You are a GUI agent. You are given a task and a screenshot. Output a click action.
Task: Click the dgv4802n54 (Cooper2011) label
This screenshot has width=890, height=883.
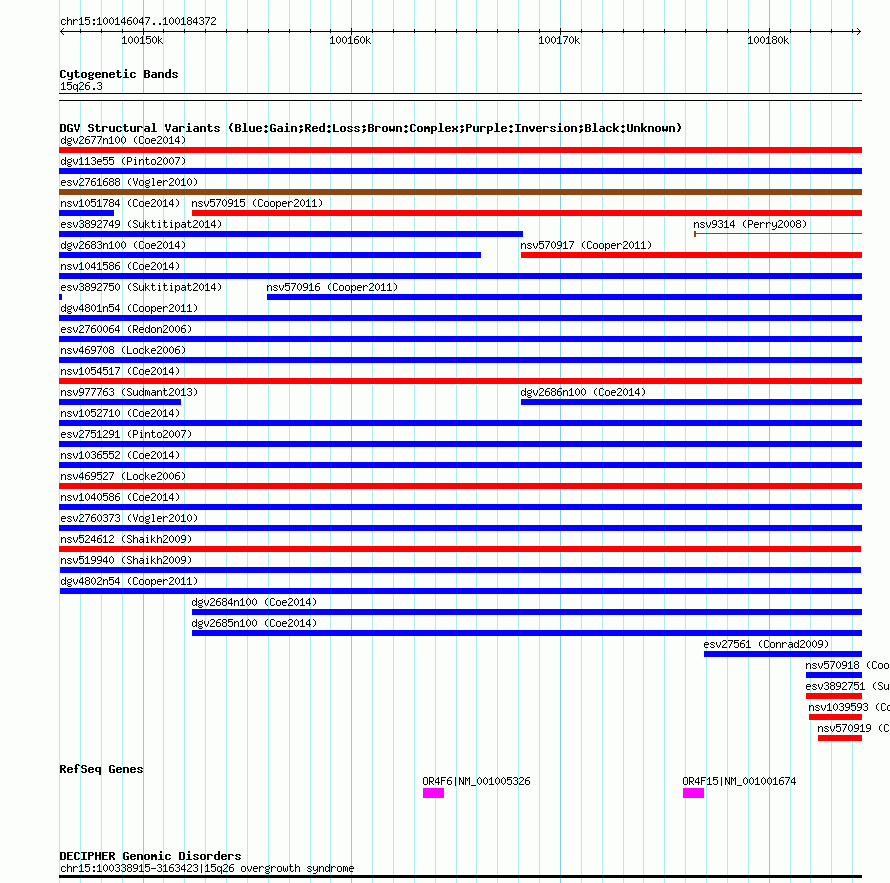point(129,581)
